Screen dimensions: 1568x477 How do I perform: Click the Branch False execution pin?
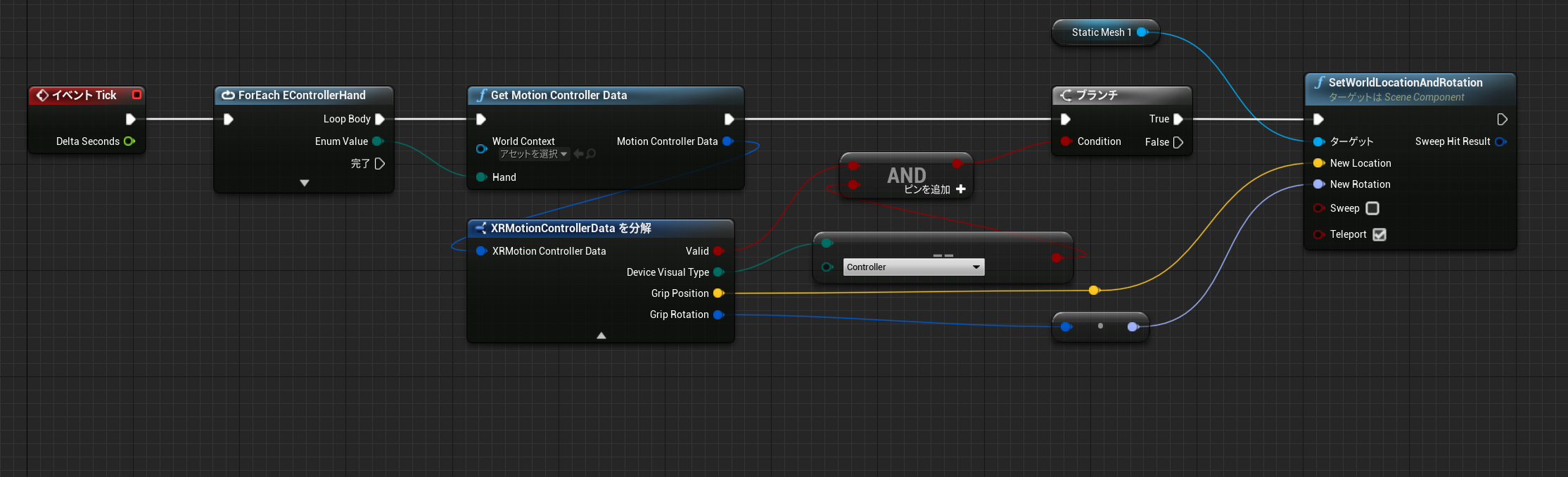coord(1178,142)
